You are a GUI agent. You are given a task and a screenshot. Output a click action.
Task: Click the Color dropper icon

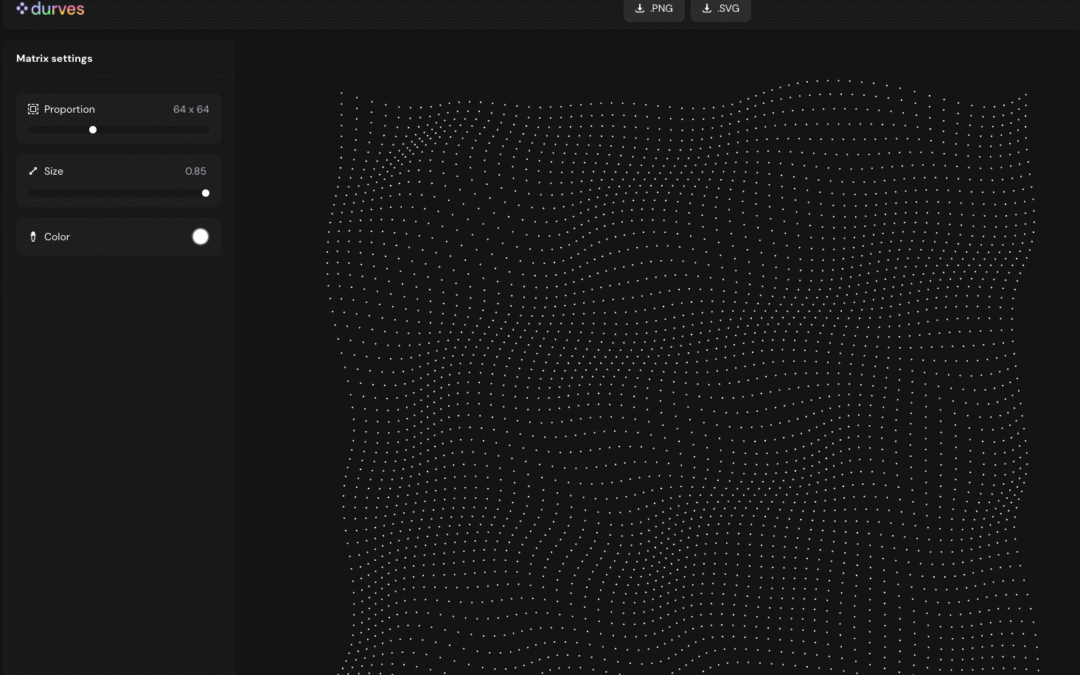pyautogui.click(x=33, y=237)
